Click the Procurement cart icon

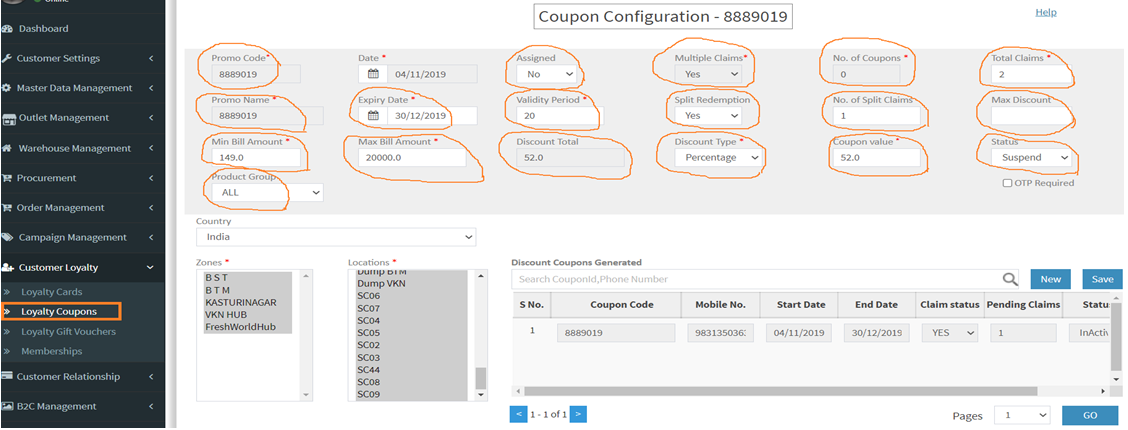coord(6,178)
